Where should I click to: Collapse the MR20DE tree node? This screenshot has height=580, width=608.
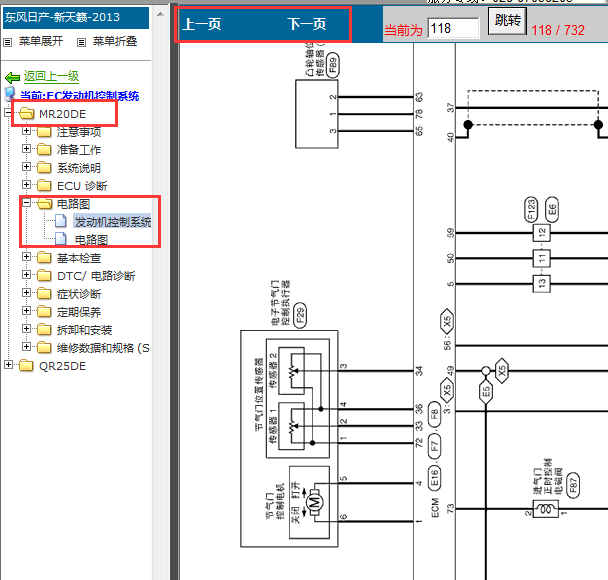click(x=8, y=113)
